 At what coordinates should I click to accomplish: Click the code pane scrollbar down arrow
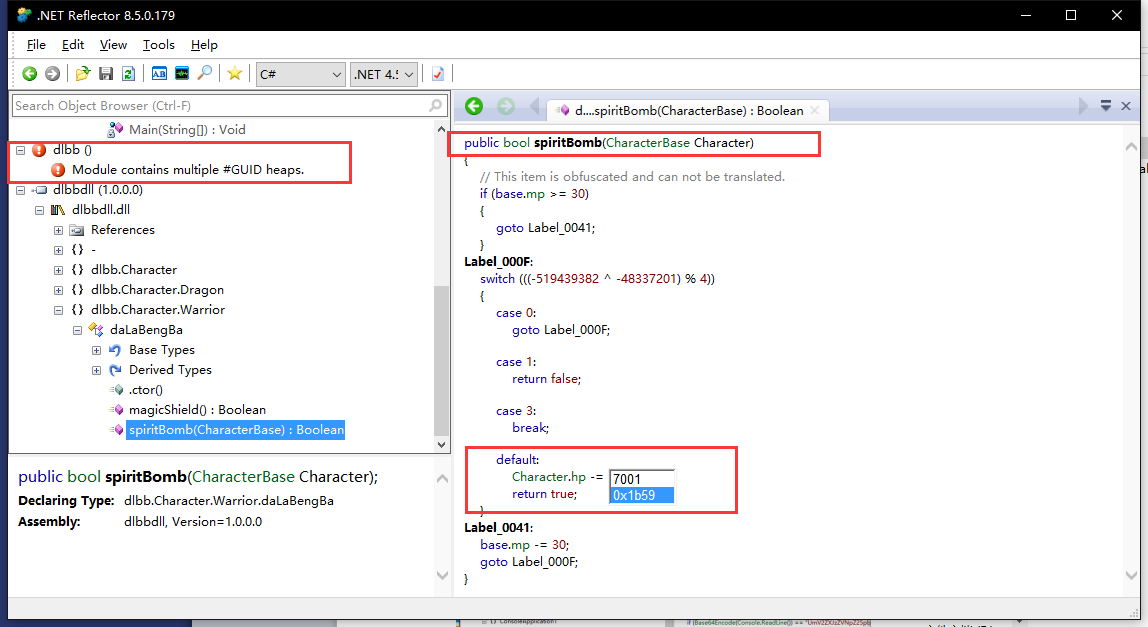(1131, 576)
